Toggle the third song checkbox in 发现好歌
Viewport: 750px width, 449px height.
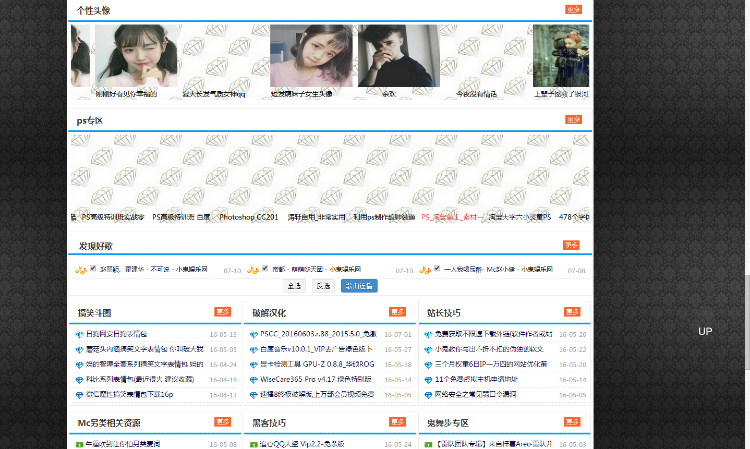click(x=436, y=269)
